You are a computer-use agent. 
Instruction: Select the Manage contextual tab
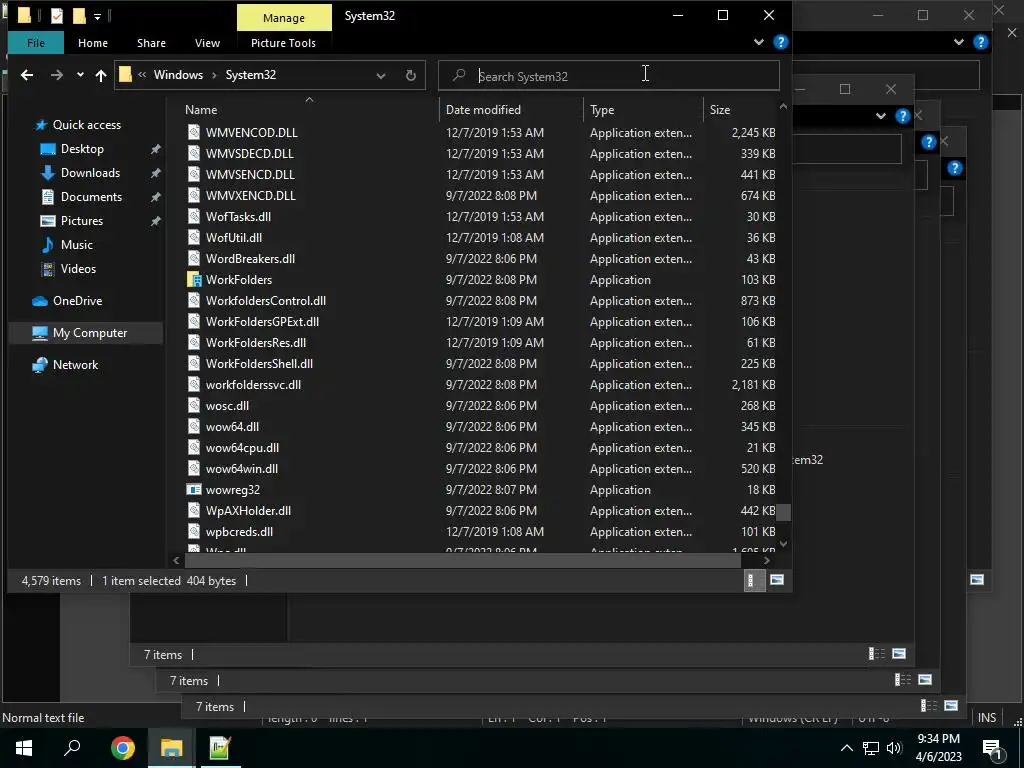click(284, 18)
